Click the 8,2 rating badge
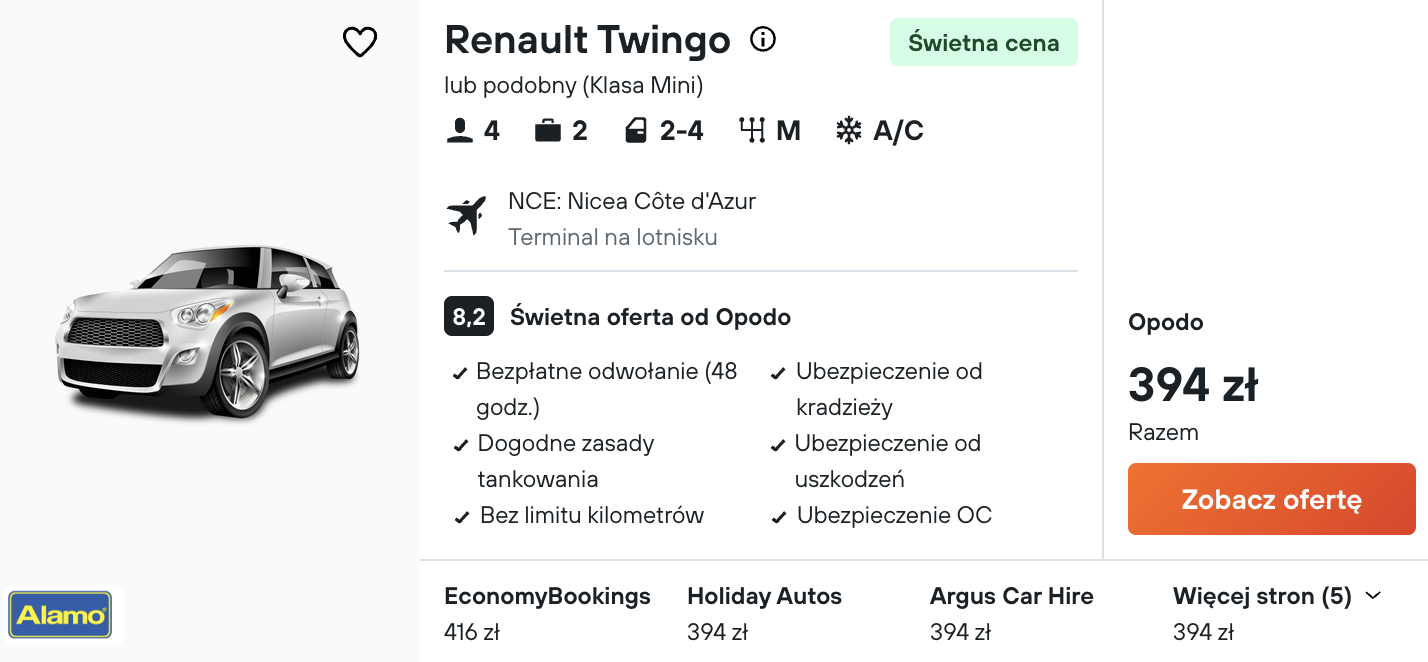Screen dimensions: 1428x662 469,317
